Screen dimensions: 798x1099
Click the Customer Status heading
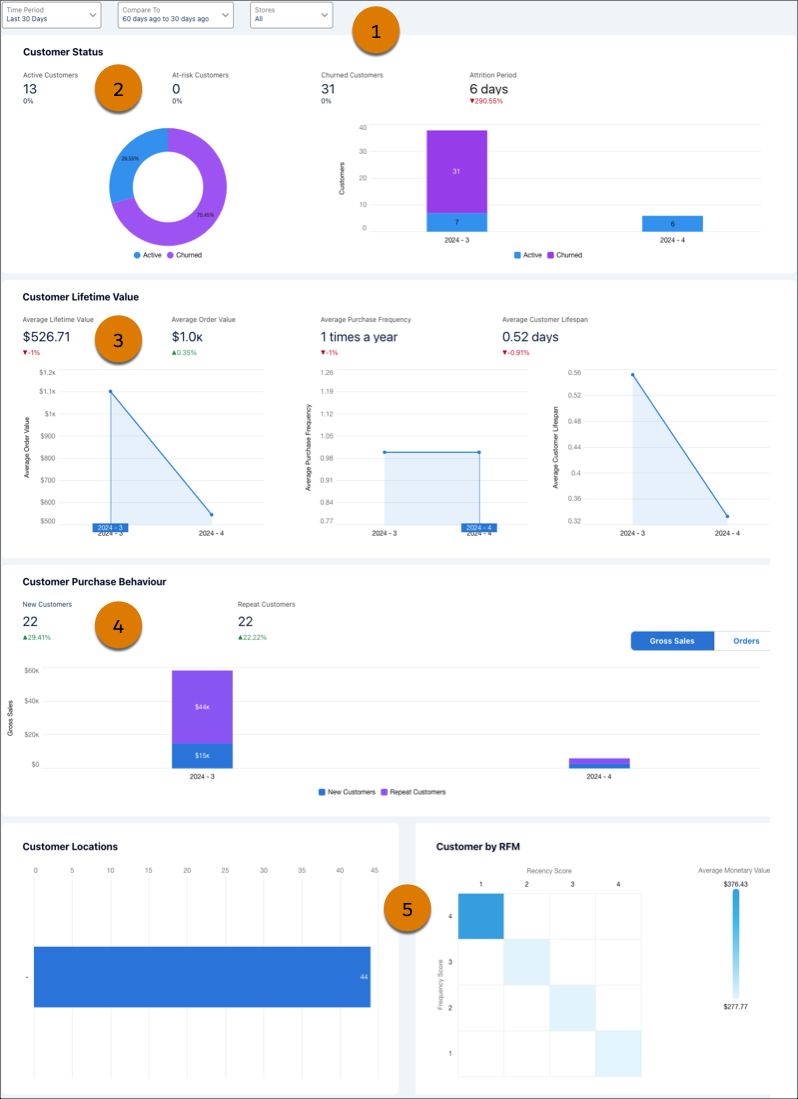point(63,52)
